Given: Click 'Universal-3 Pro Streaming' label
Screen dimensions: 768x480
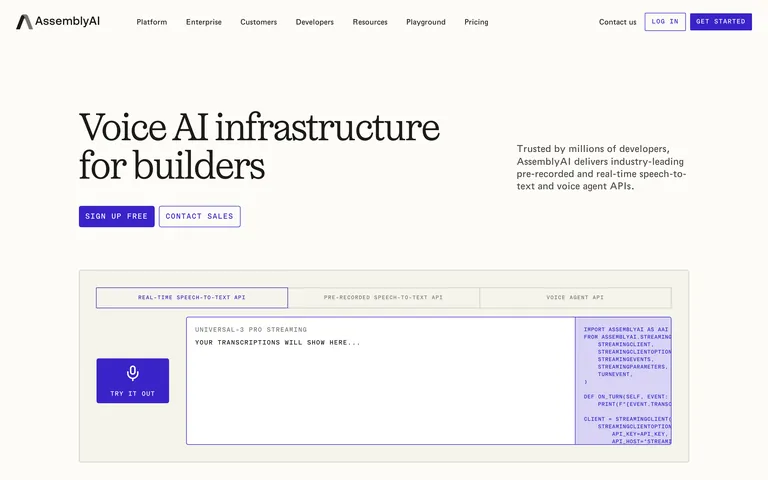Looking at the screenshot, I should click(x=251, y=330).
